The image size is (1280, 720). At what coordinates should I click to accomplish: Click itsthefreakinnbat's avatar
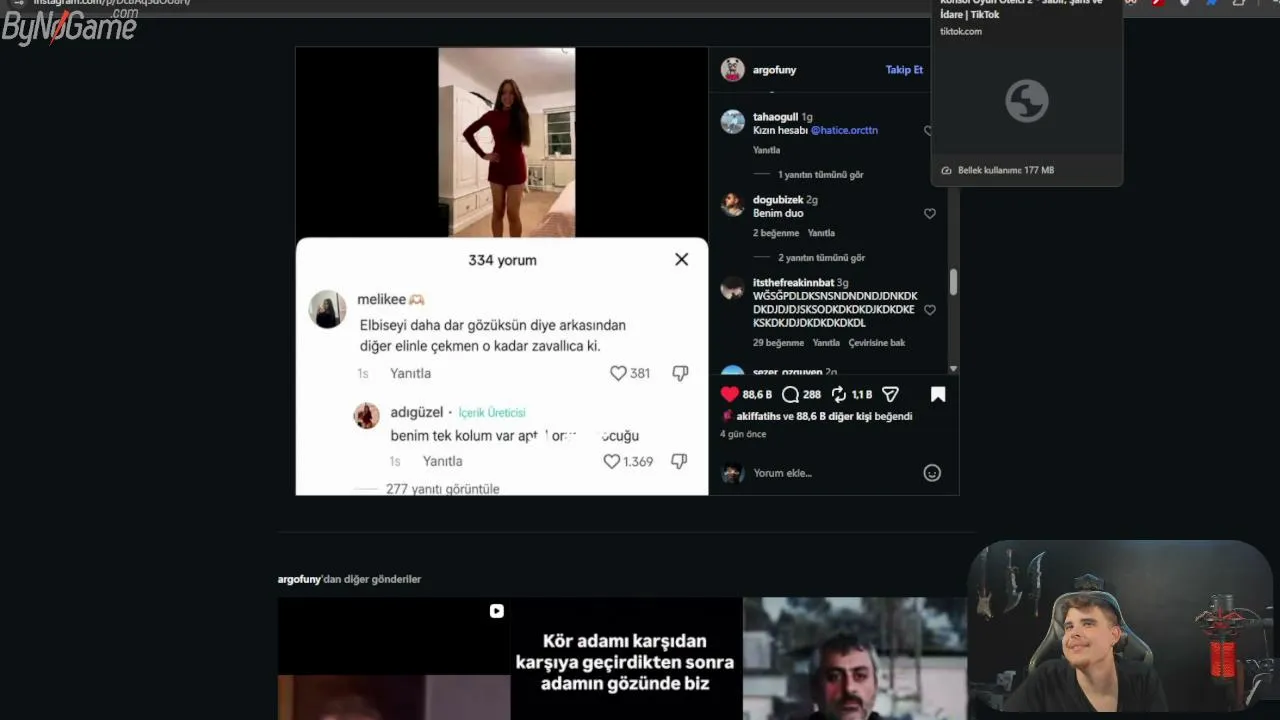tap(733, 288)
